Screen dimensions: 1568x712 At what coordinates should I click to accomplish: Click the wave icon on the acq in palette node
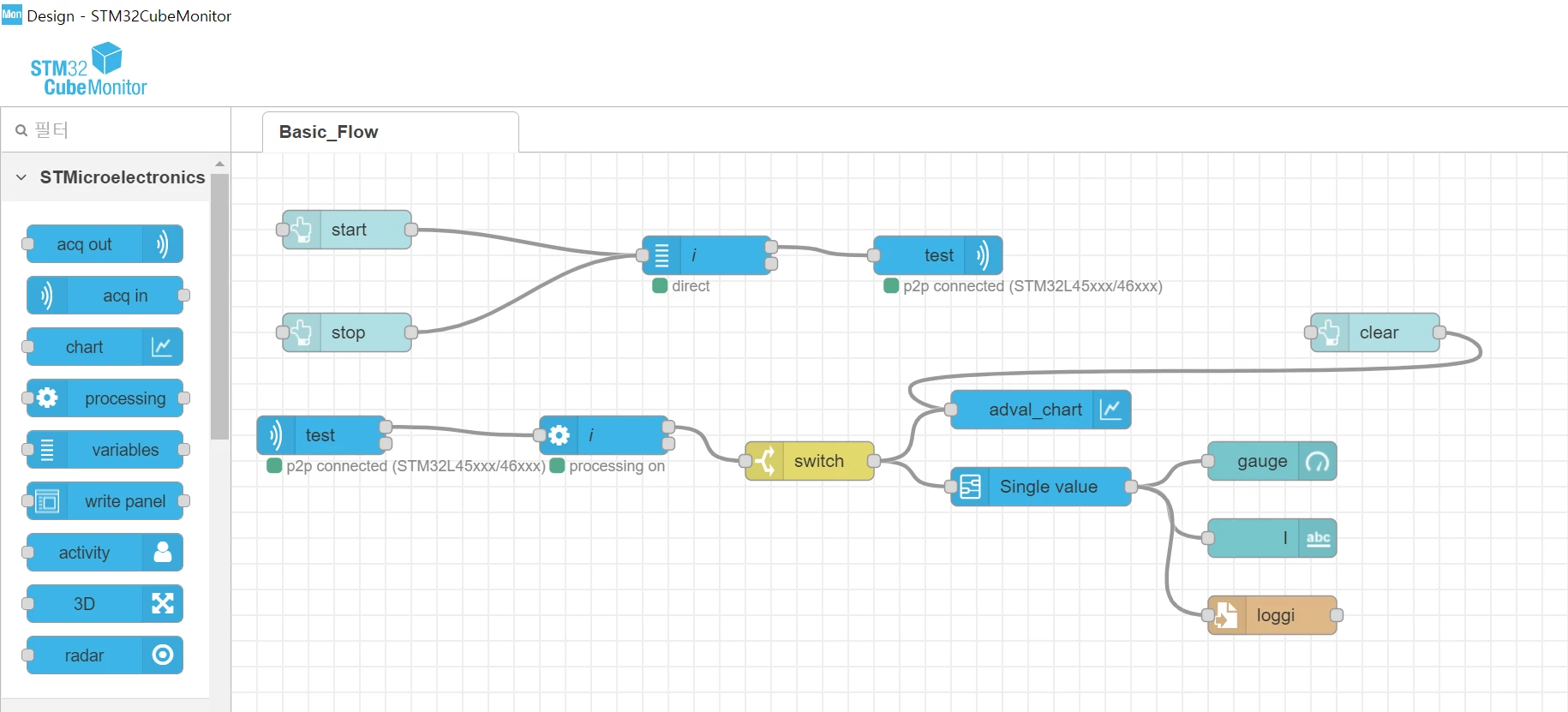[47, 296]
